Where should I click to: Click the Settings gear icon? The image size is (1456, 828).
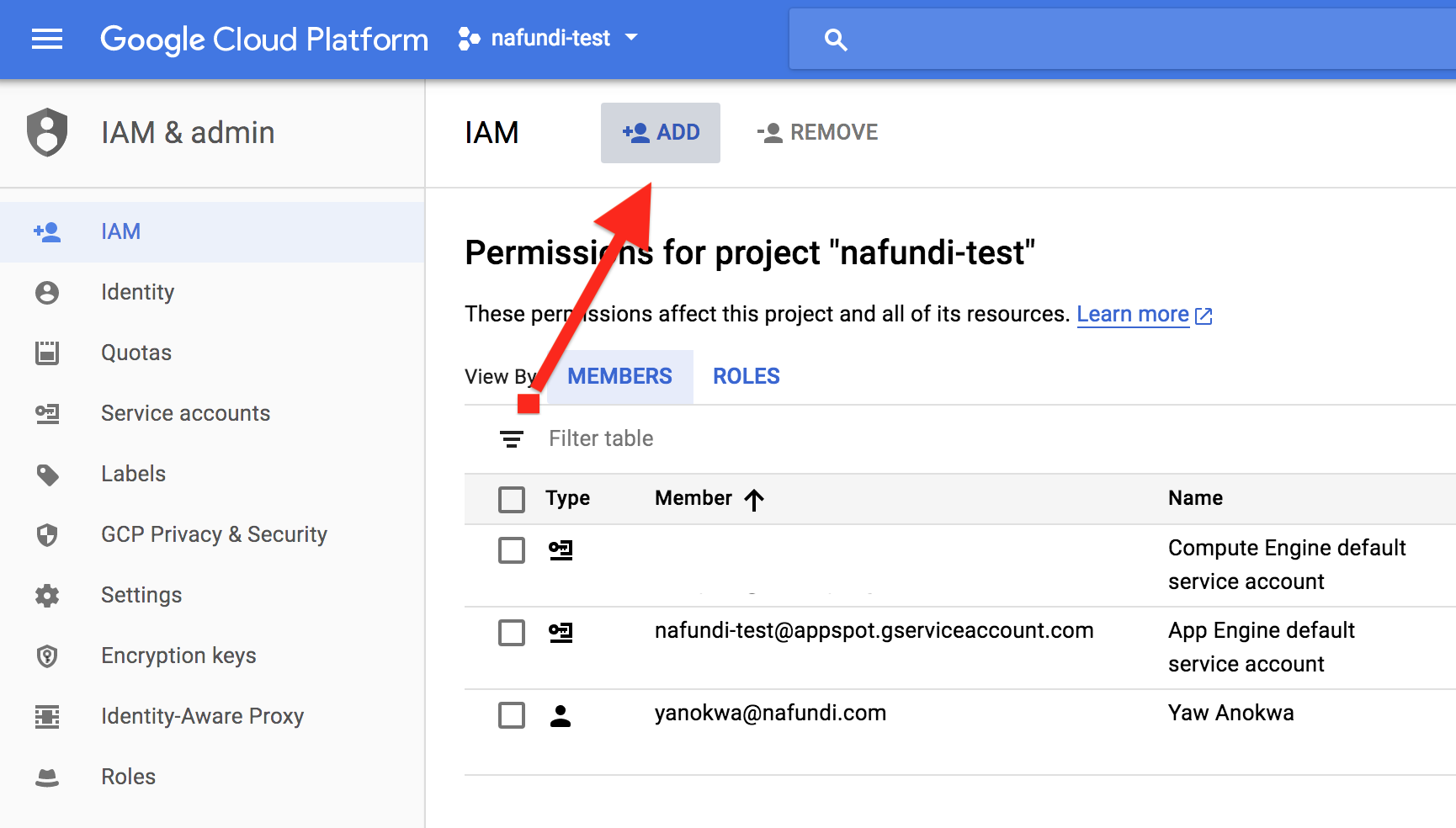pyautogui.click(x=47, y=596)
